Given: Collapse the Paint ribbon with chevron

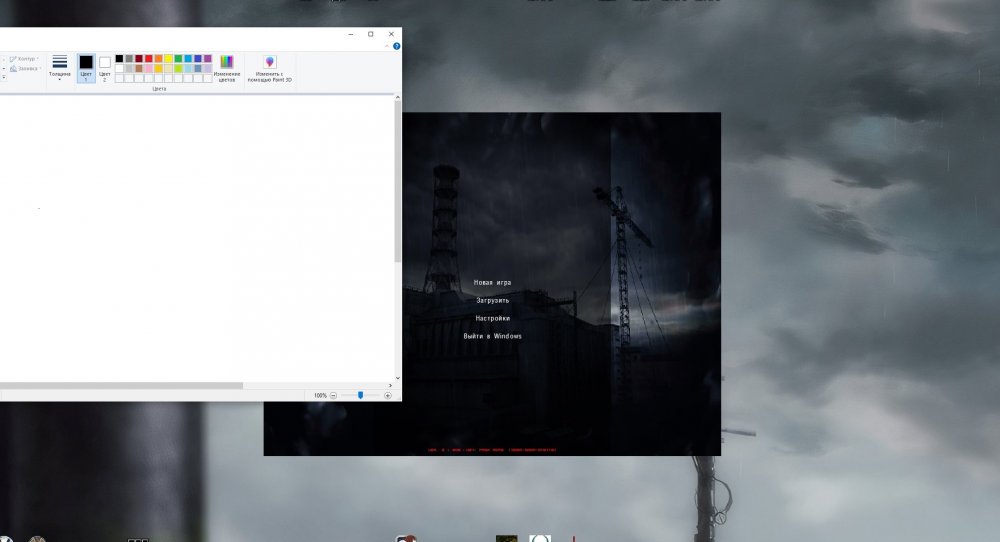Looking at the screenshot, I should pyautogui.click(x=386, y=46).
